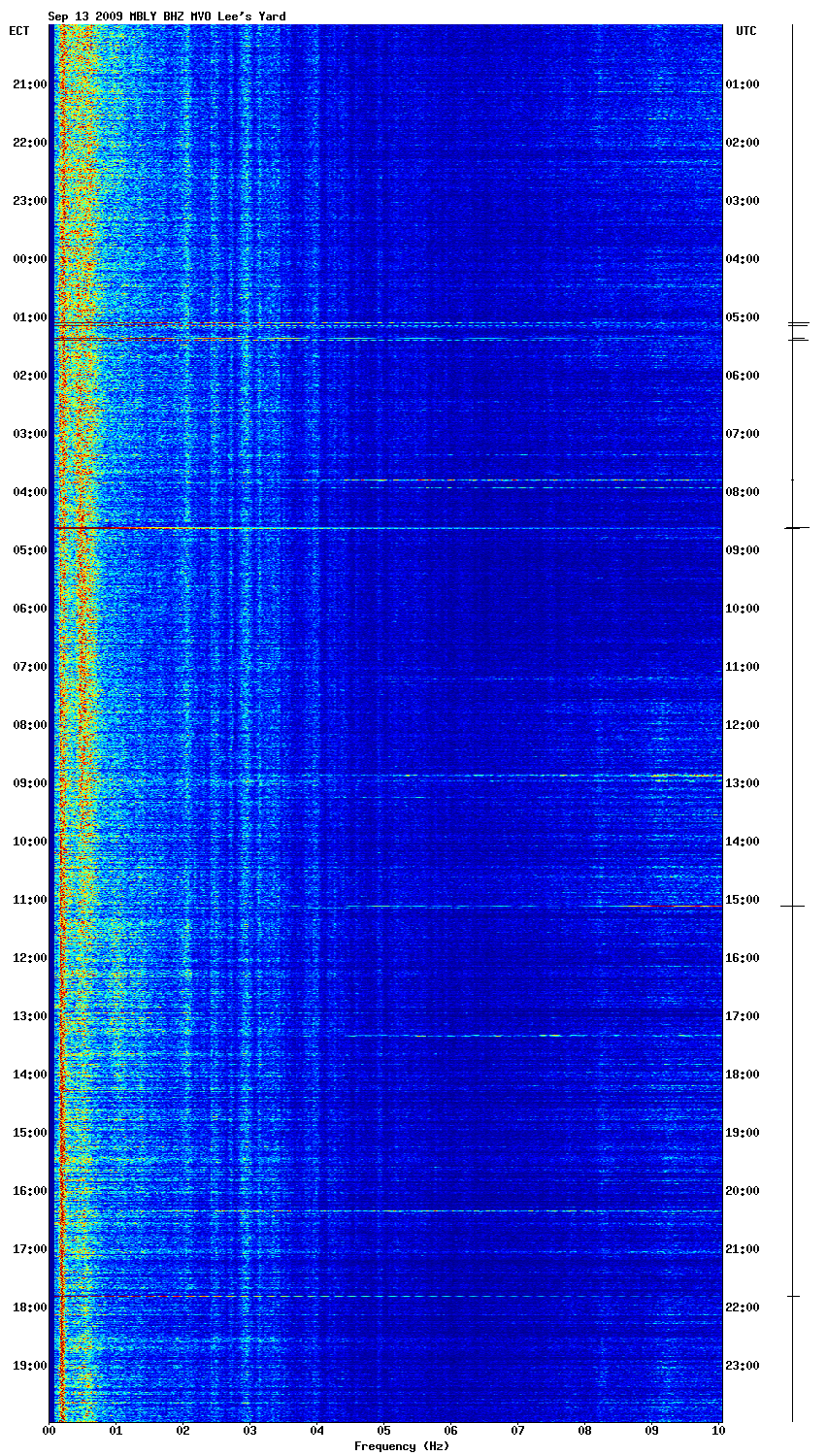Viewport: 827px width, 1456px height.
Task: Click the 09 Hz frequency tick label
Action: tap(652, 1431)
